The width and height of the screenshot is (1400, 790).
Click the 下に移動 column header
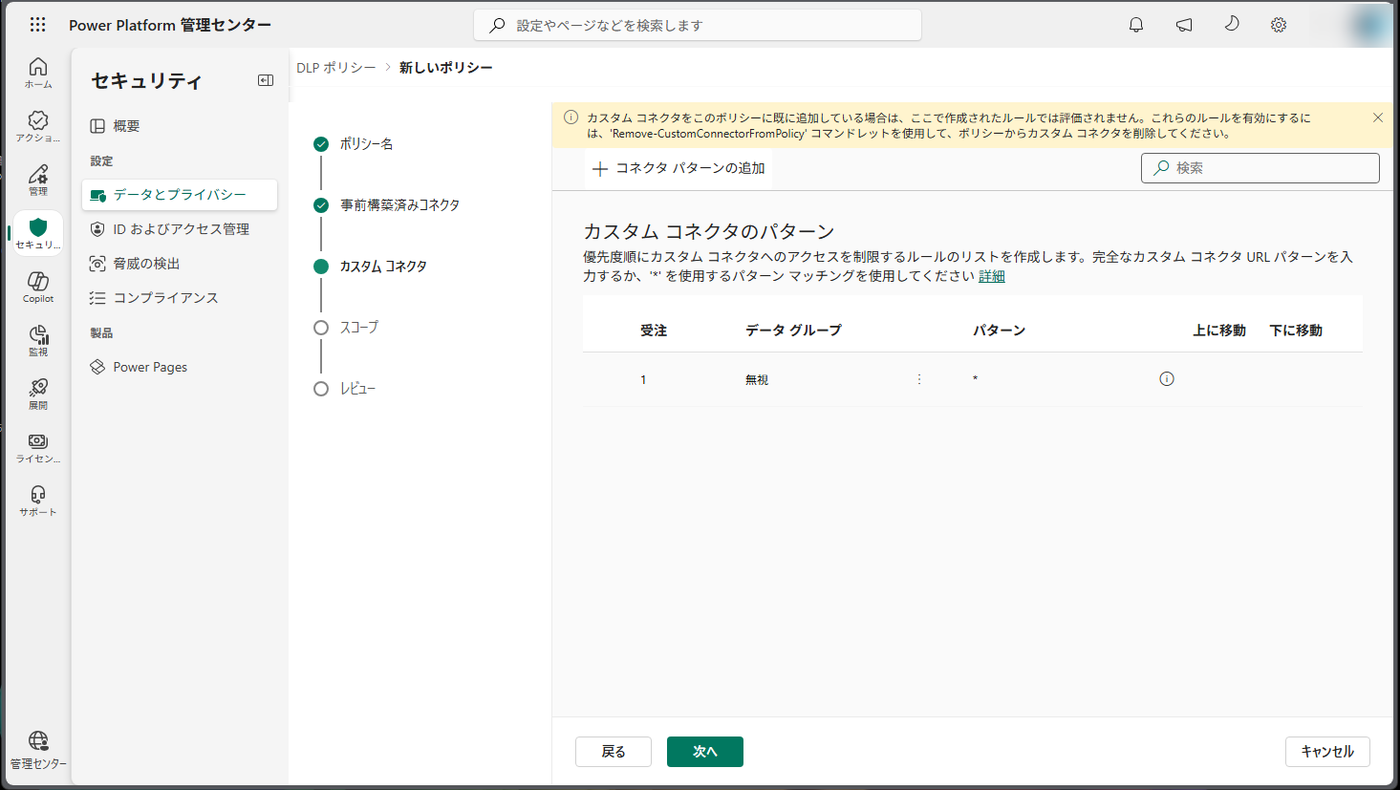click(x=1296, y=330)
